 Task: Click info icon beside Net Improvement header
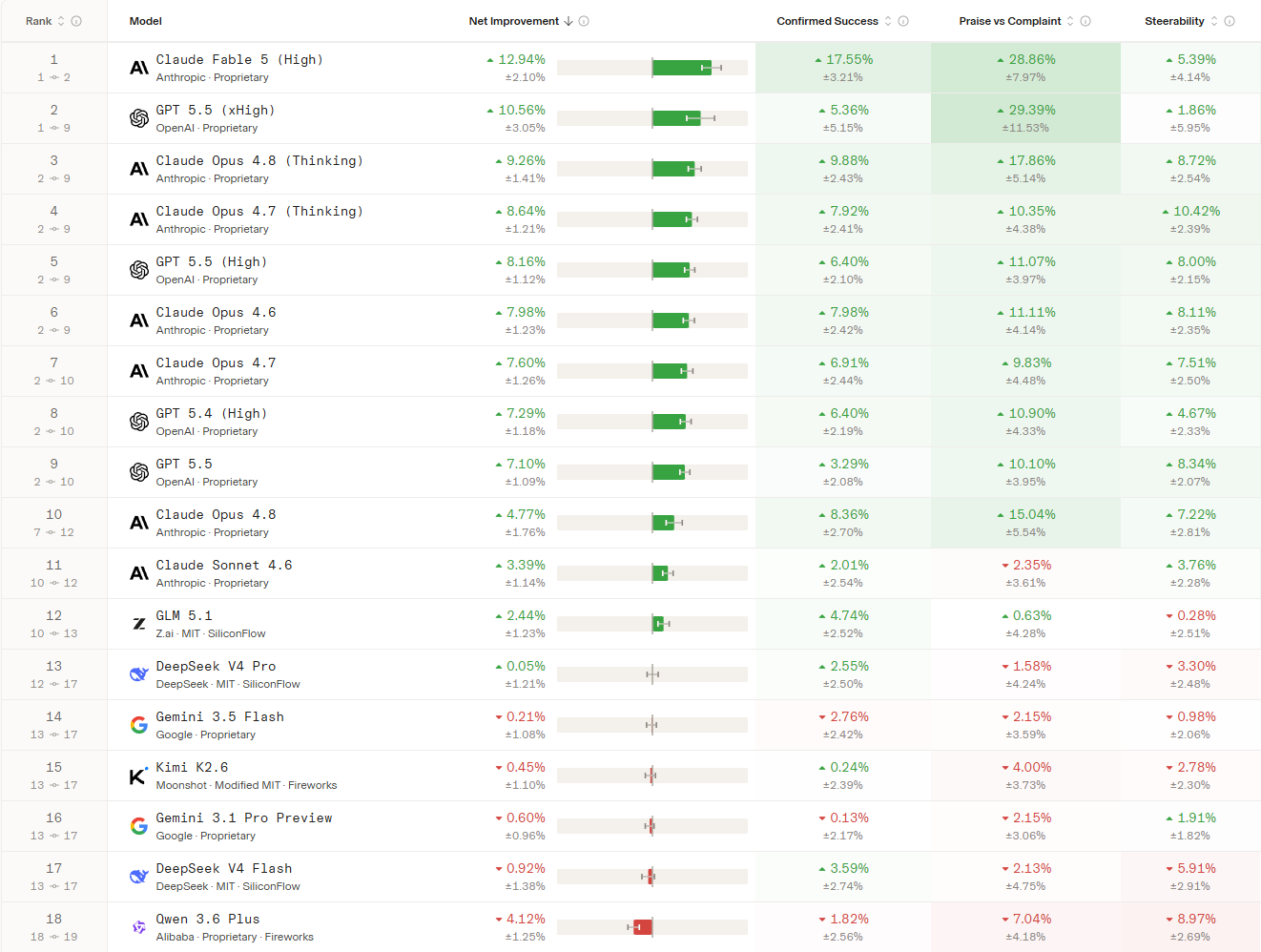[x=584, y=21]
